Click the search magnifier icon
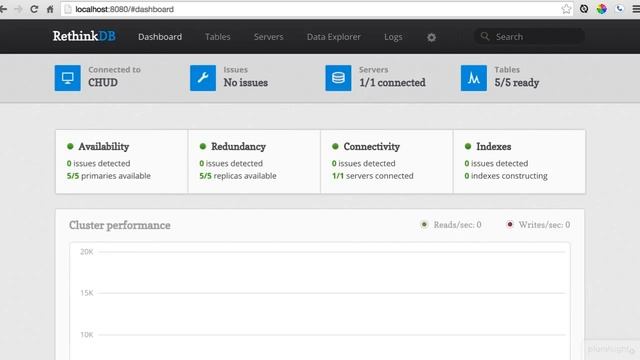The image size is (640, 360). (484, 36)
